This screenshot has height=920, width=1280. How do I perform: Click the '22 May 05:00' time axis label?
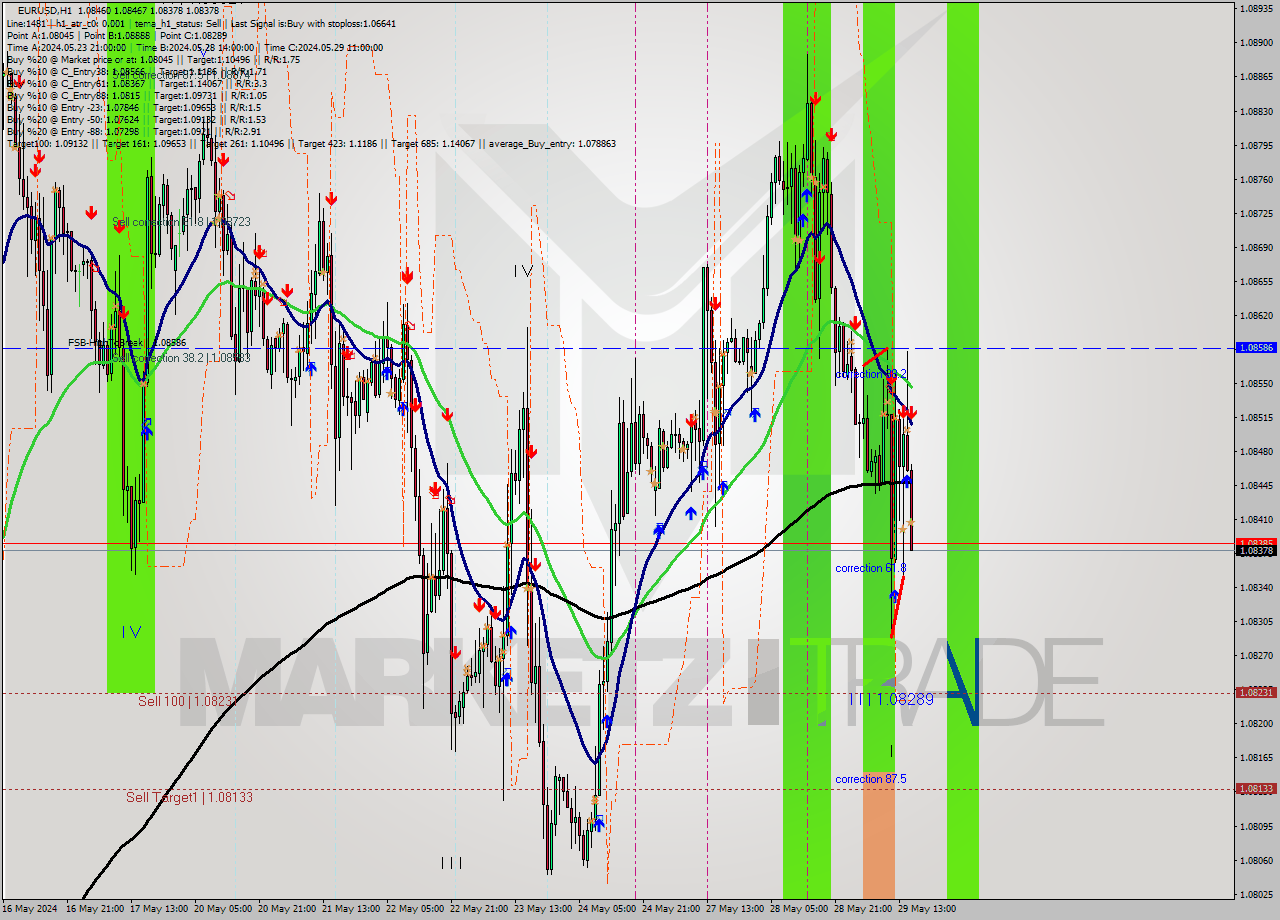pos(415,909)
